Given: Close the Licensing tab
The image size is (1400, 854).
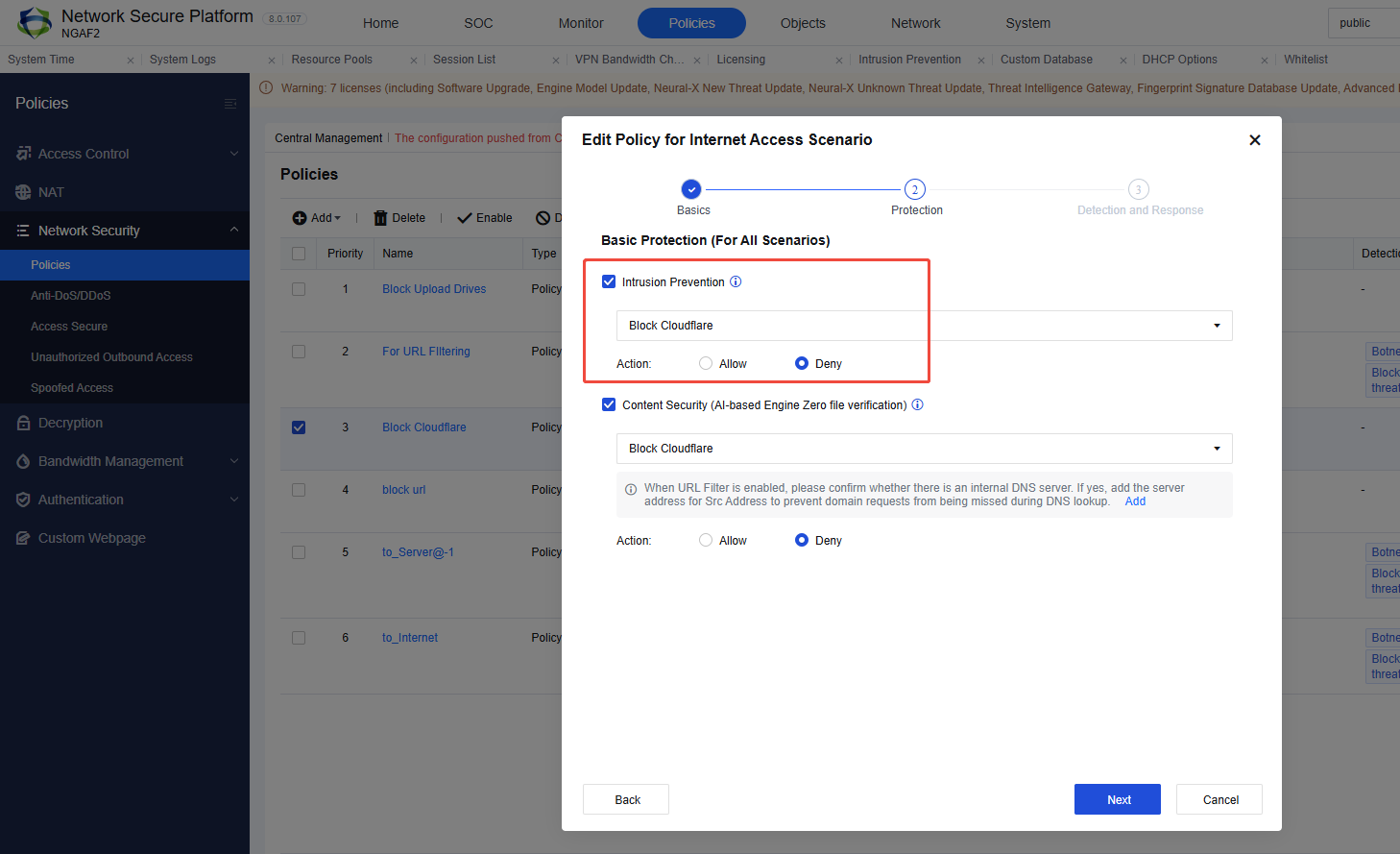Looking at the screenshot, I should pyautogui.click(x=839, y=61).
